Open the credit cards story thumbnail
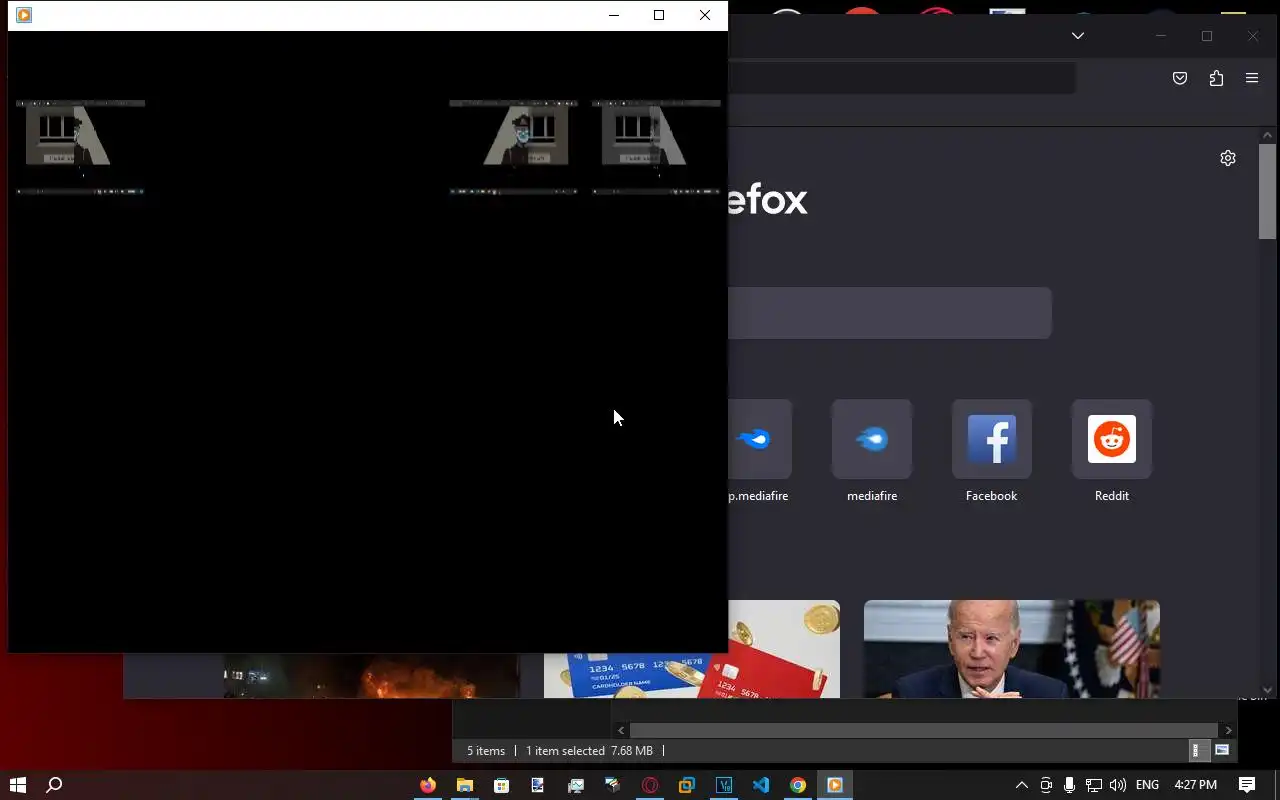 coord(783,649)
